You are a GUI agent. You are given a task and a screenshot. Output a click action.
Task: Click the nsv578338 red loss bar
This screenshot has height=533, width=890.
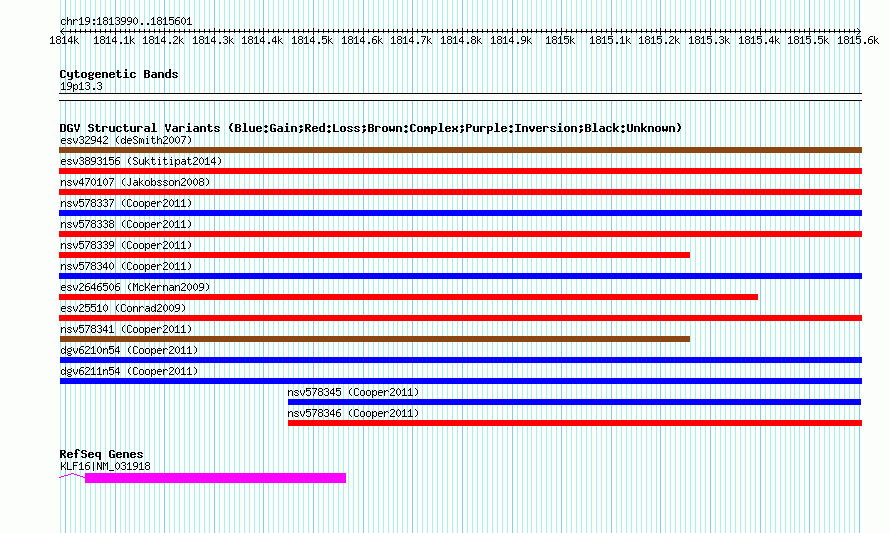click(x=460, y=234)
